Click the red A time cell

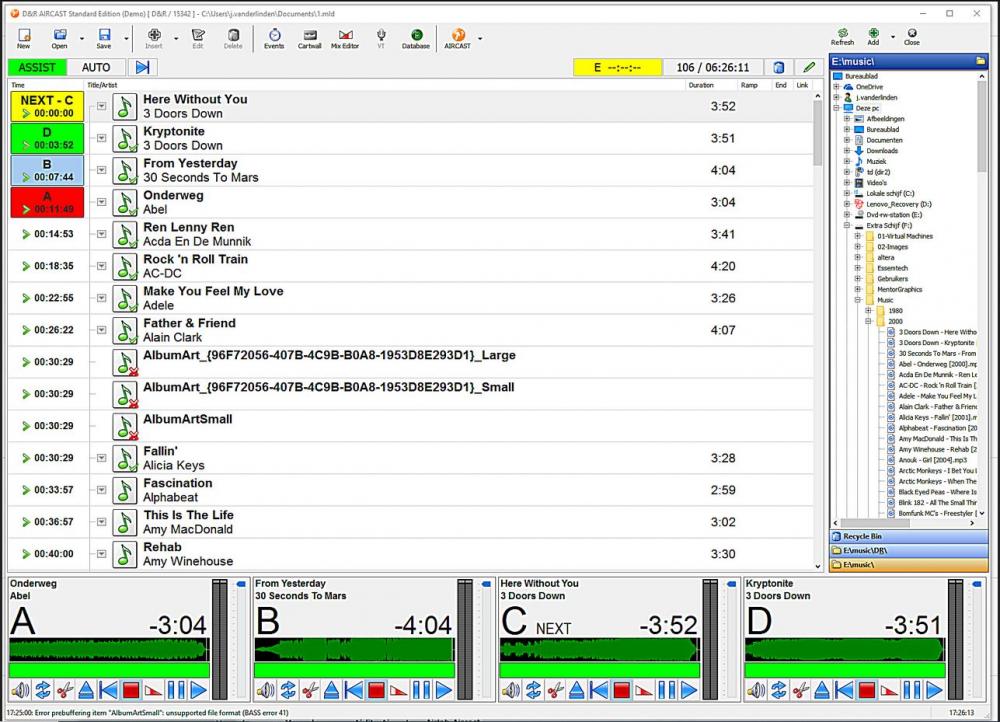click(47, 202)
